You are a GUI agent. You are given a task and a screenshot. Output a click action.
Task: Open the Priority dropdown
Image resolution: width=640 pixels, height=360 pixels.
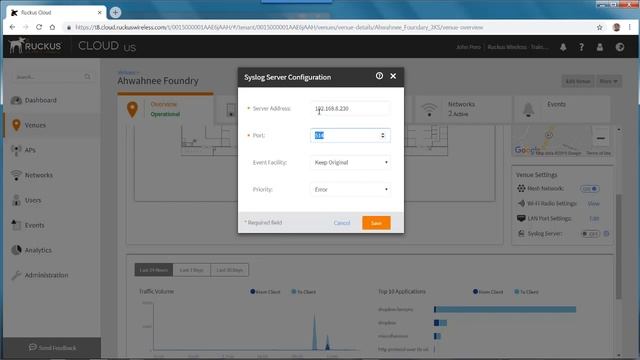pyautogui.click(x=350, y=189)
